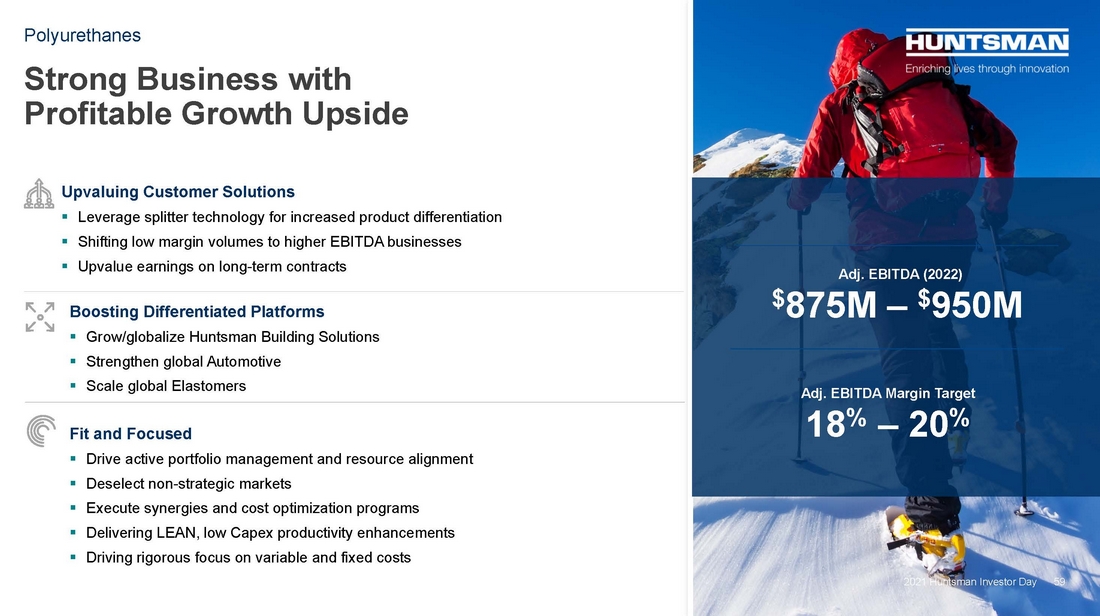Click 'Shifting low margin volumes' bullet
Screen dimensions: 1100x616
coord(269,241)
